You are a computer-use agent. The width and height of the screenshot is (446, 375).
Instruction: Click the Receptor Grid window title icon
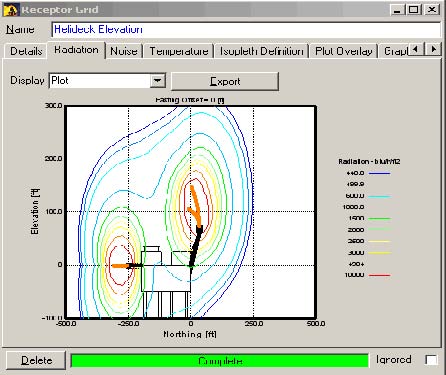pos(10,9)
